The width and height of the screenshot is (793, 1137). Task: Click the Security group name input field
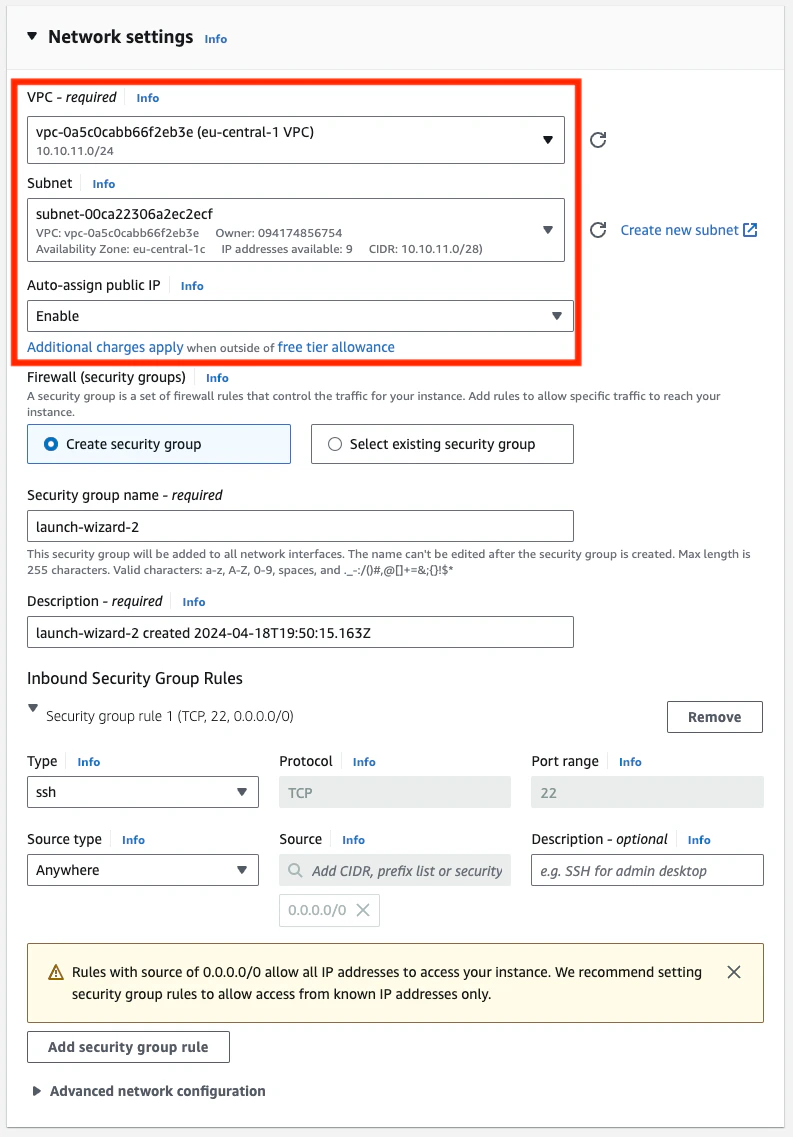coord(300,525)
